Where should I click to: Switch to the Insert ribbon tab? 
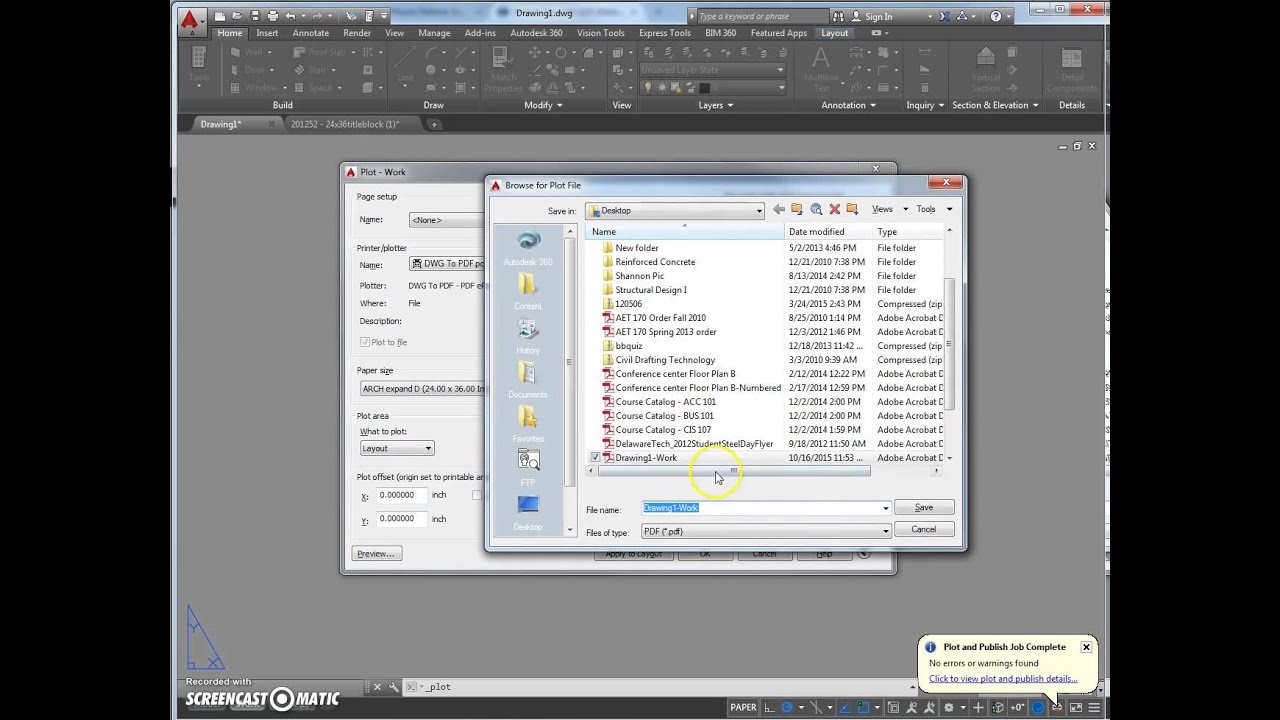point(267,33)
